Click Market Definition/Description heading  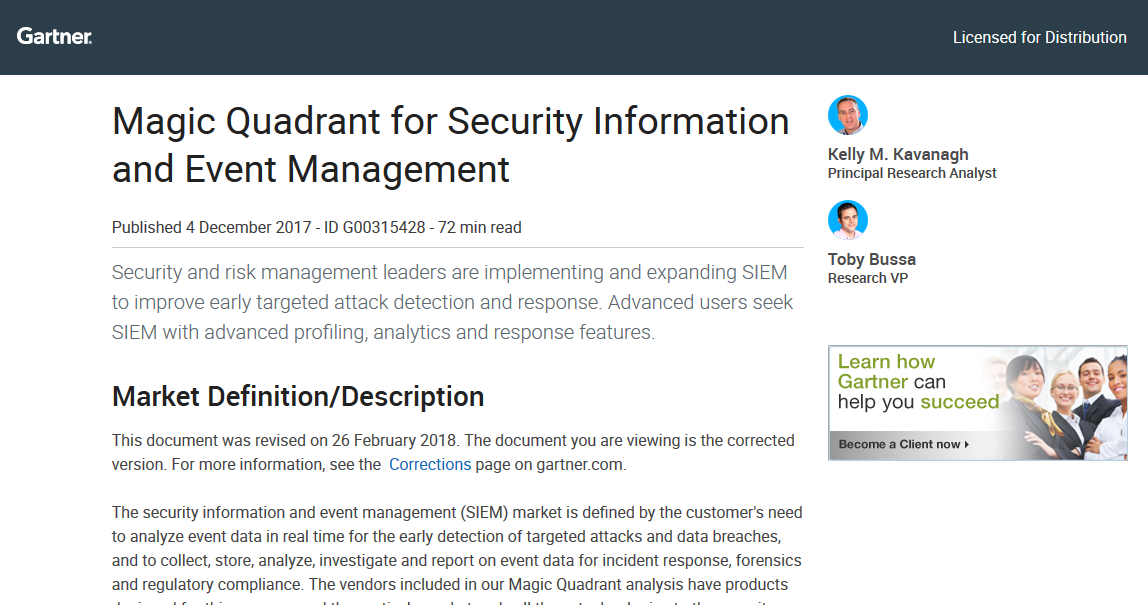click(x=298, y=396)
